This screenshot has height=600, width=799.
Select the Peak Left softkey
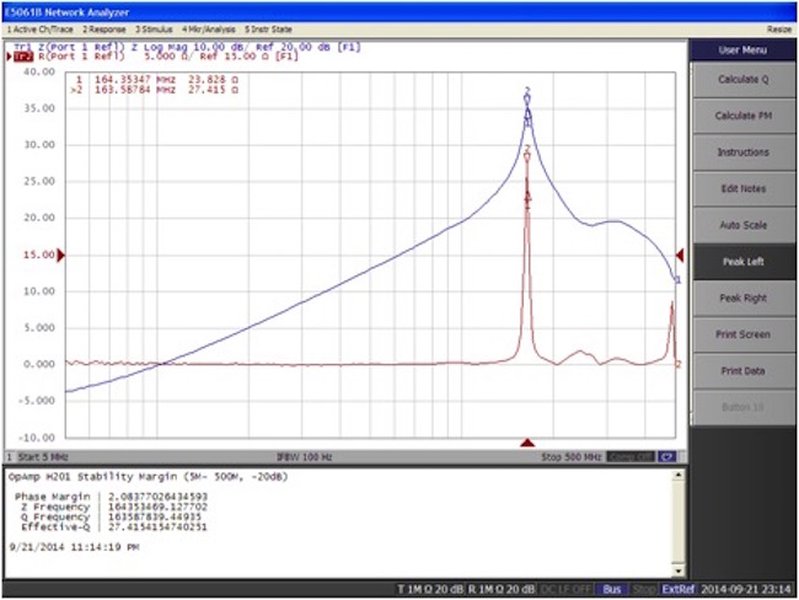[743, 262]
